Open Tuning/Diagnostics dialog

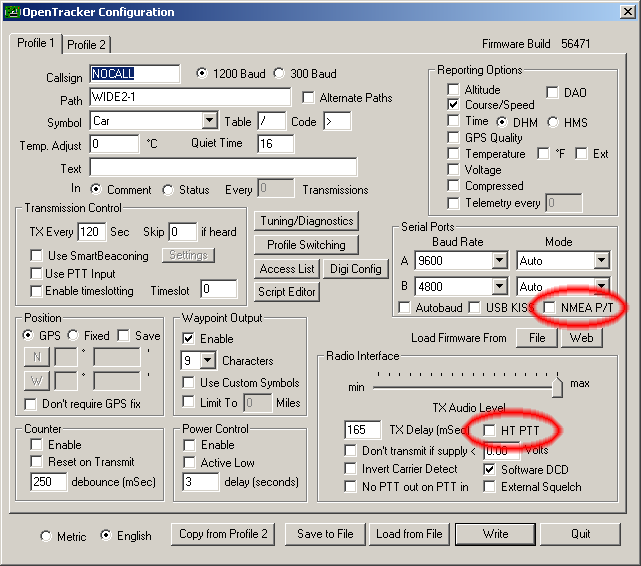point(307,221)
